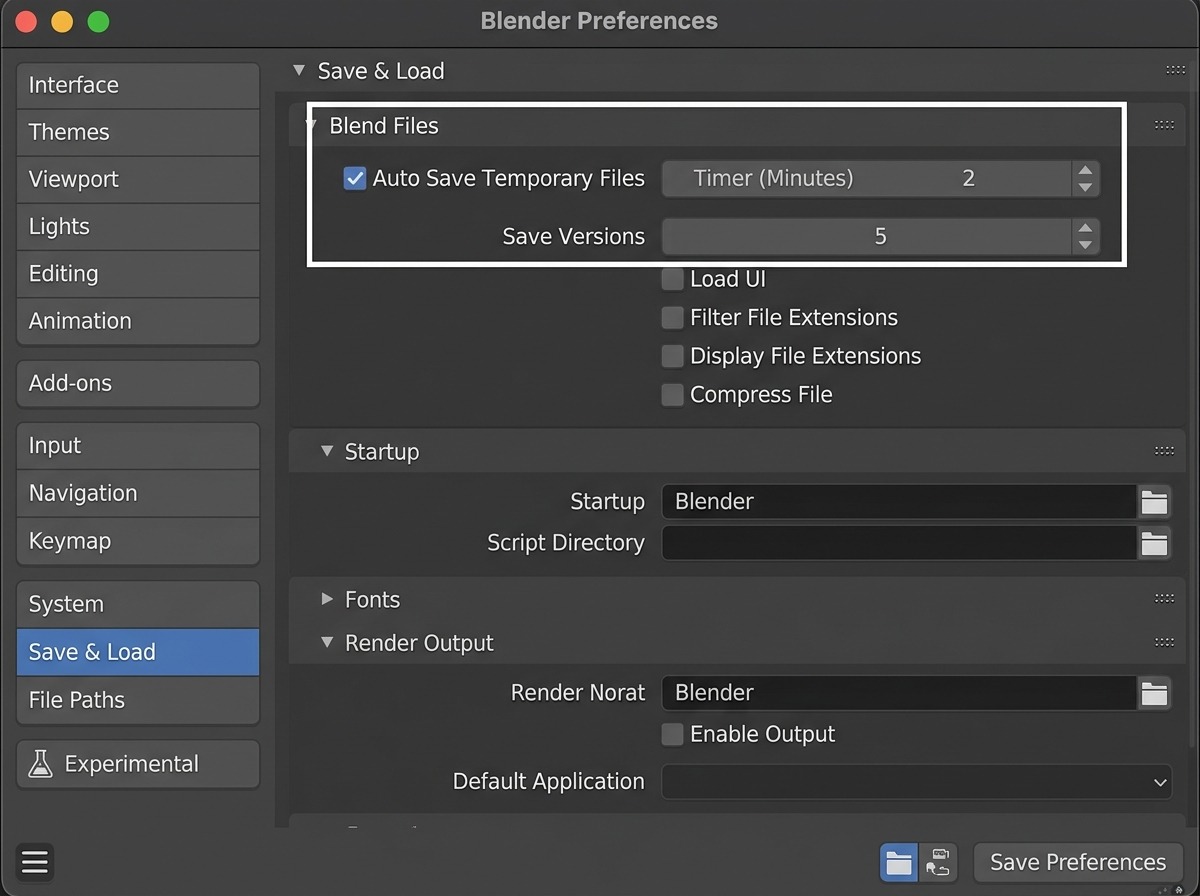Click the Save Preferences button

[x=1078, y=862]
